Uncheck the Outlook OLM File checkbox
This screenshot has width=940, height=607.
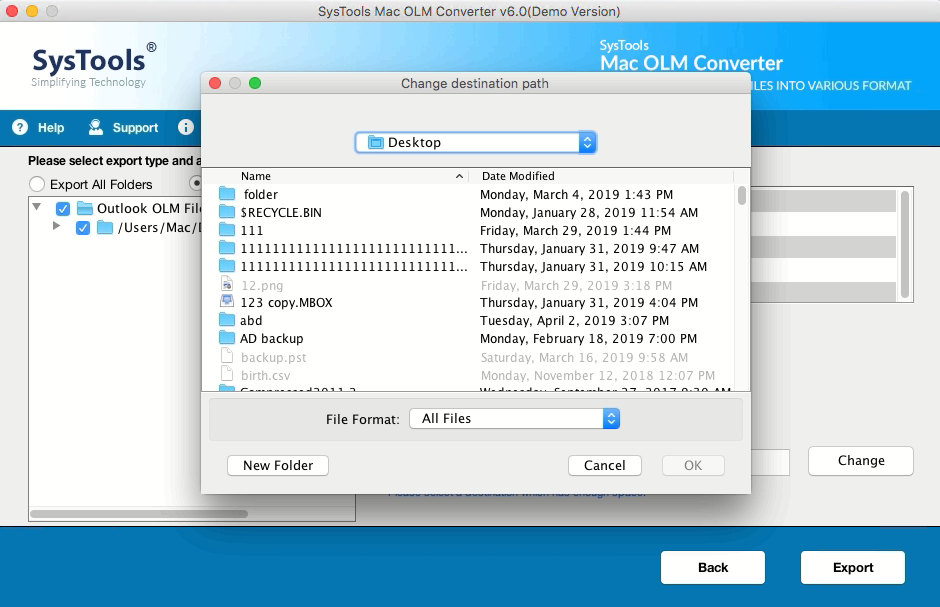pos(63,209)
